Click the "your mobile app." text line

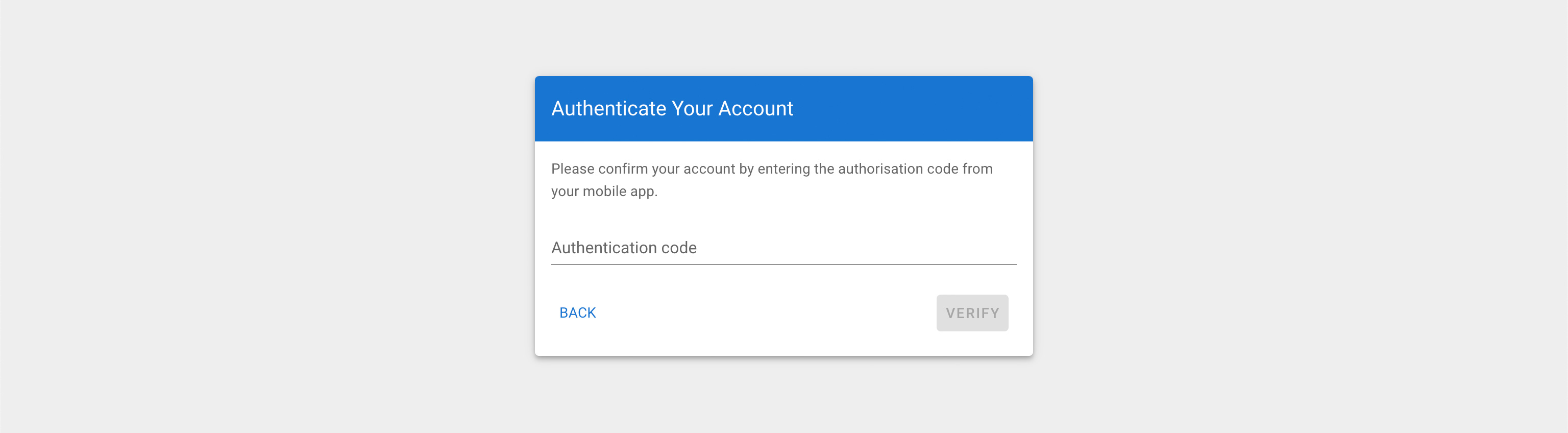pos(604,191)
